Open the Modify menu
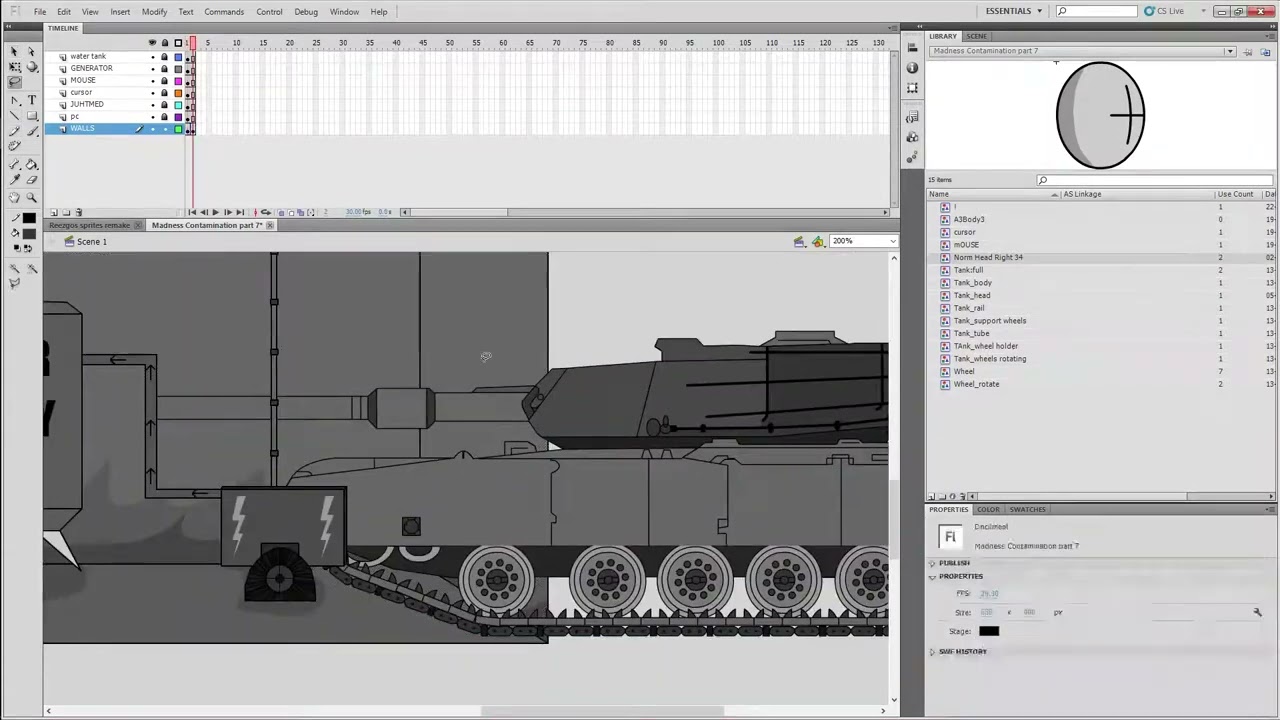Viewport: 1280px width, 720px height. (x=154, y=12)
